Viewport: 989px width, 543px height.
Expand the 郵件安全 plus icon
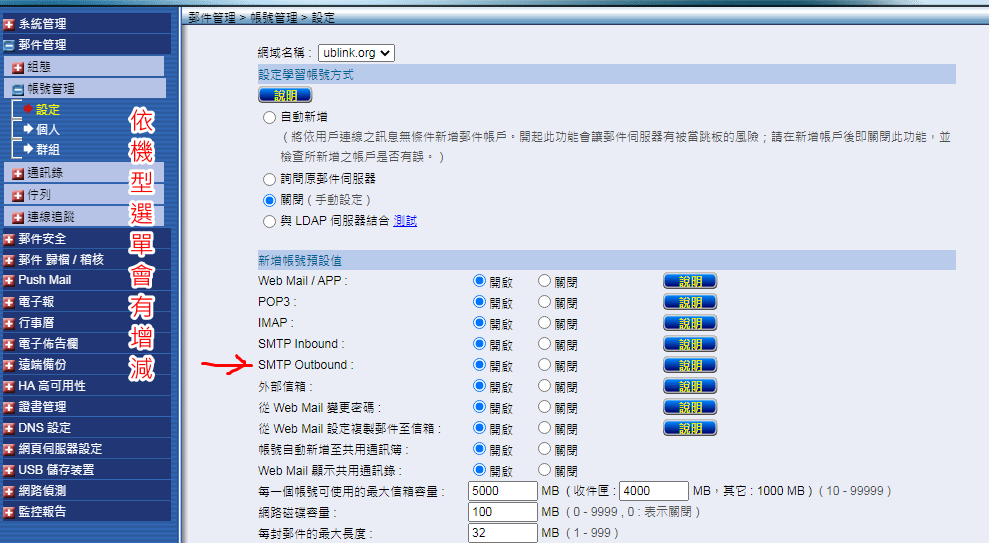click(9, 239)
